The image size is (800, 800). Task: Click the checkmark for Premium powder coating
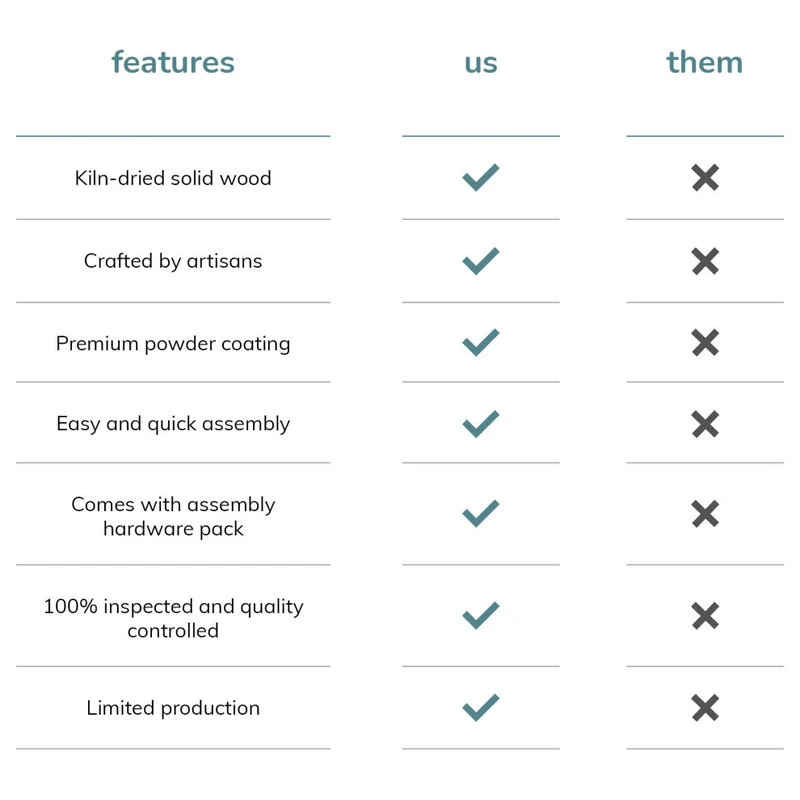coord(480,343)
